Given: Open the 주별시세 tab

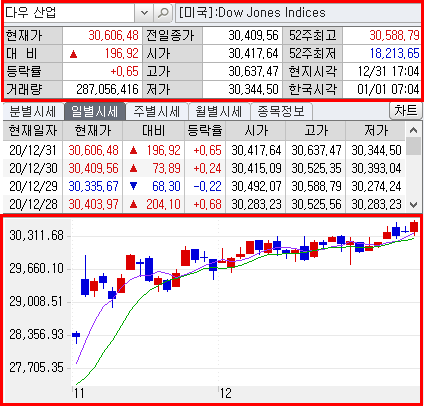Looking at the screenshot, I should click(x=157, y=112).
